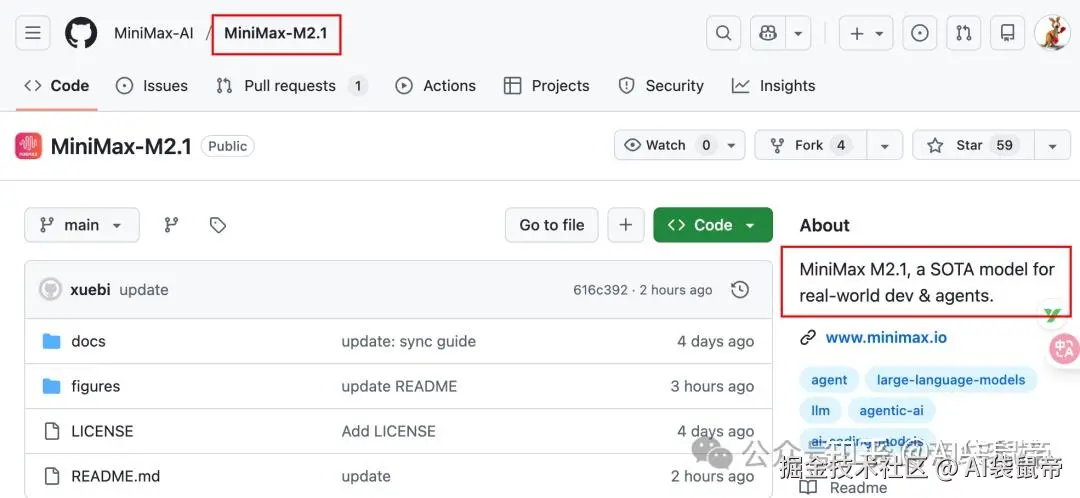This screenshot has width=1080, height=498.
Task: Open the docs folder
Action: (88, 341)
